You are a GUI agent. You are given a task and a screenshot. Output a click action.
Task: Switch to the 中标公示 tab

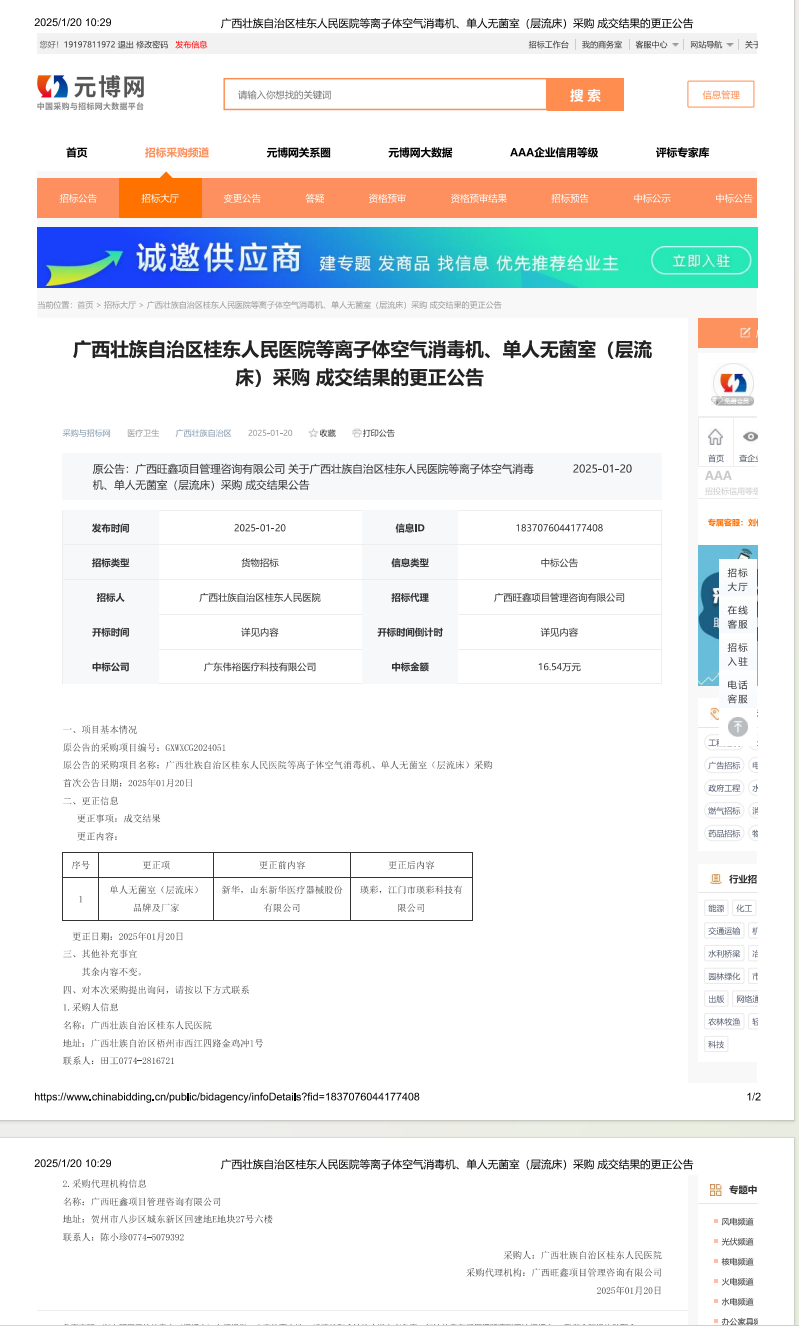click(x=652, y=198)
